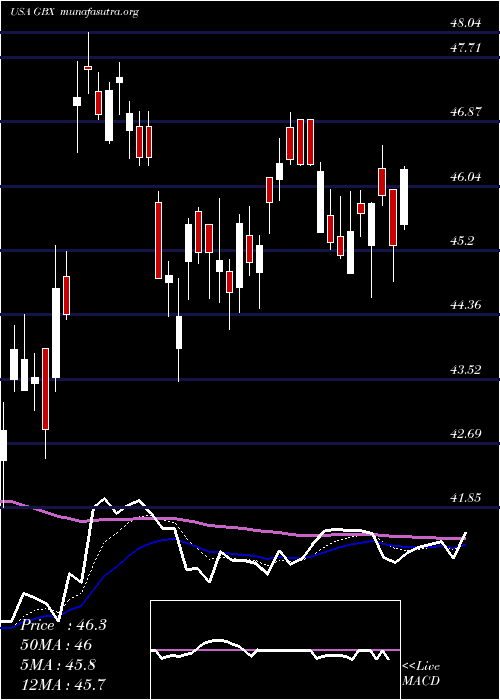This screenshot has height=700, width=500.
Task: Click the 12MA : 45.7 readout
Action: (63, 684)
